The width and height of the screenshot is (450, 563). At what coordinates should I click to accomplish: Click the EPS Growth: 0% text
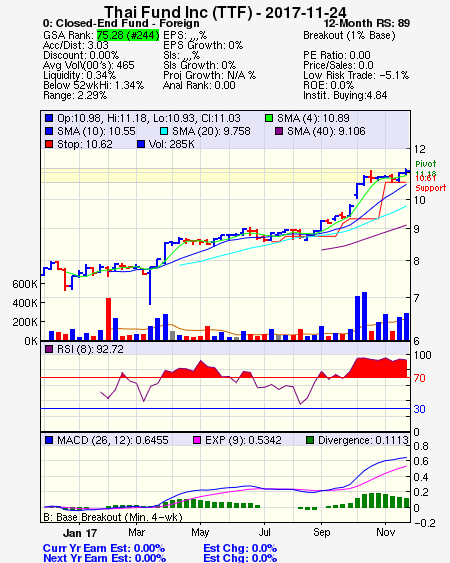(x=203, y=45)
